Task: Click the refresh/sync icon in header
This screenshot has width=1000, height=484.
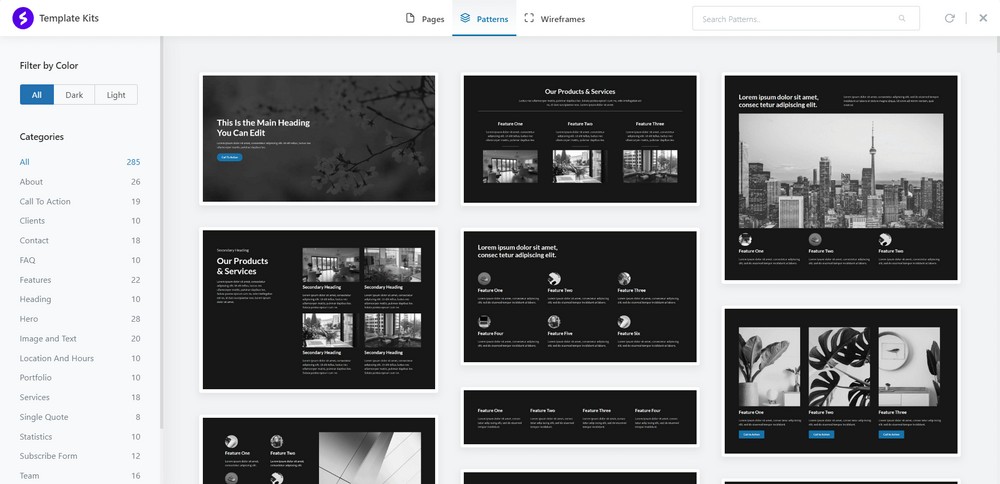Action: (949, 18)
